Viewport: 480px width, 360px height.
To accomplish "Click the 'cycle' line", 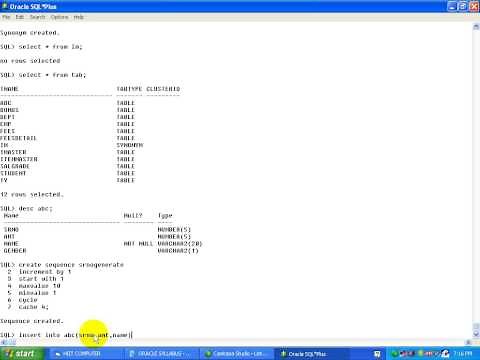I will (28, 300).
